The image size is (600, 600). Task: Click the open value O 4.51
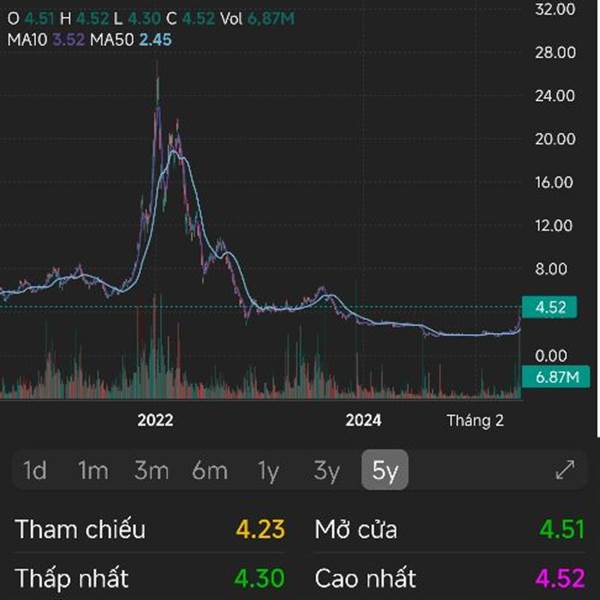coord(31,18)
